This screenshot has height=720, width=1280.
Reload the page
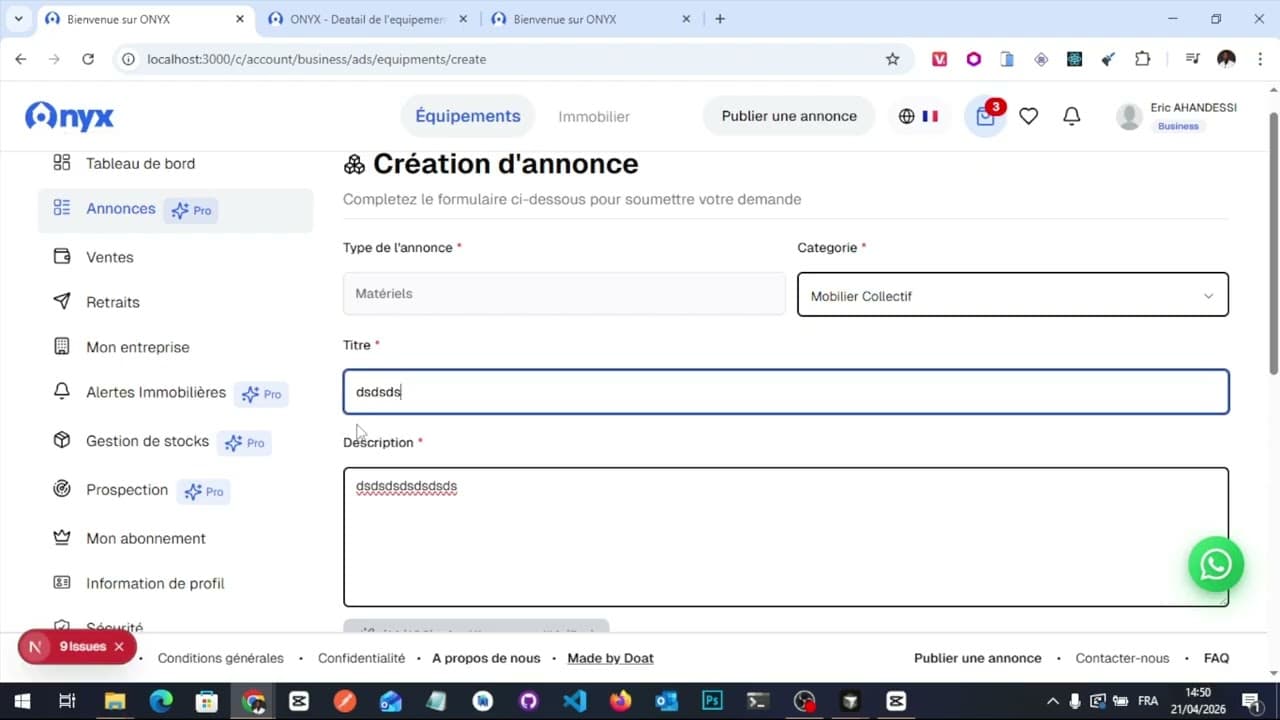[88, 59]
